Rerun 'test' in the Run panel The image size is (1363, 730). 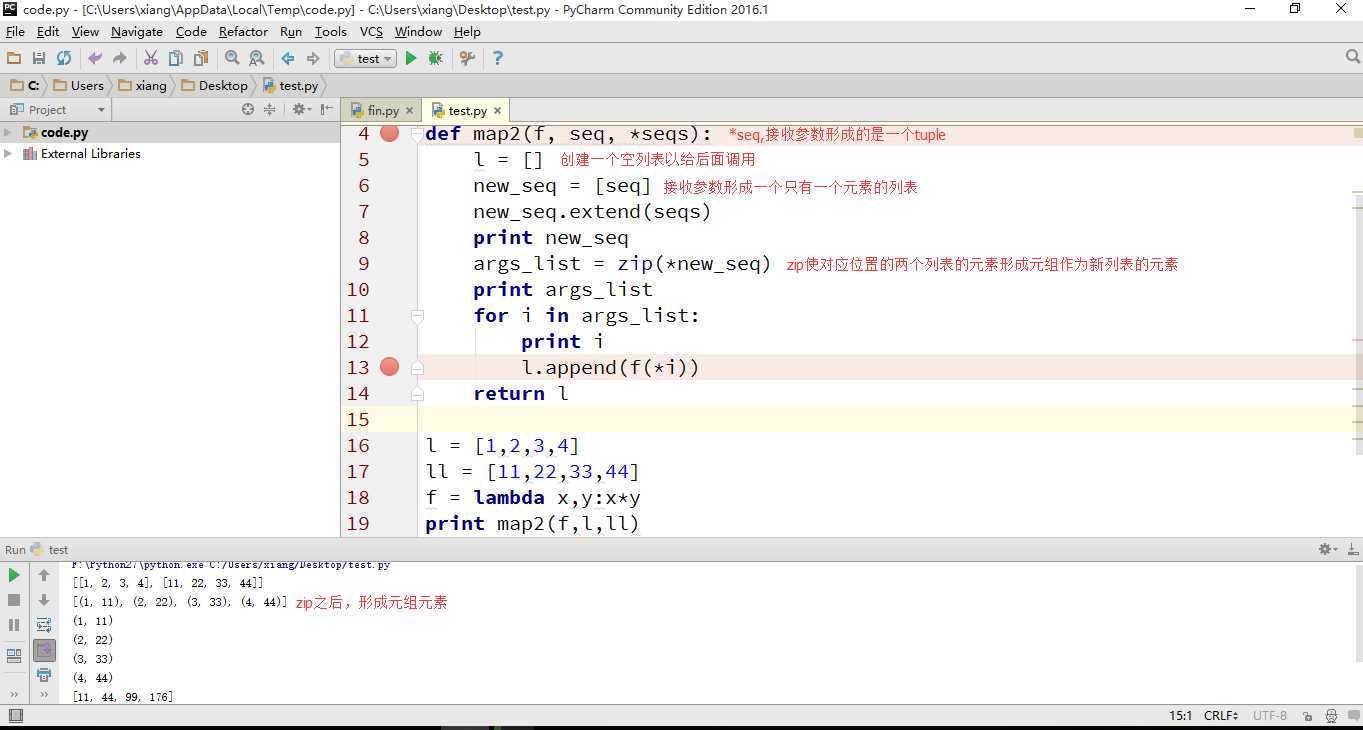[x=14, y=575]
